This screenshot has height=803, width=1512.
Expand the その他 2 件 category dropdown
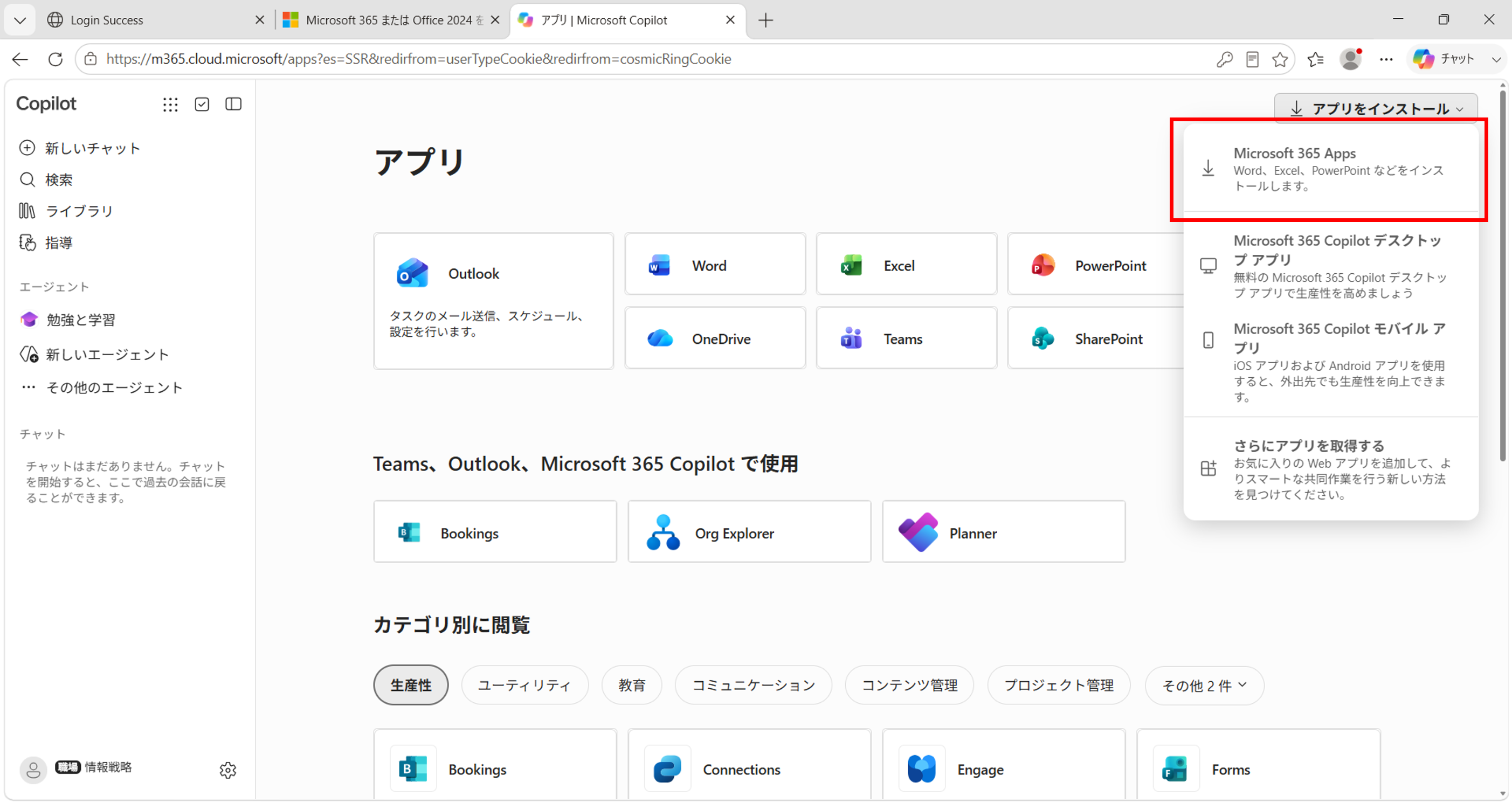(1204, 685)
